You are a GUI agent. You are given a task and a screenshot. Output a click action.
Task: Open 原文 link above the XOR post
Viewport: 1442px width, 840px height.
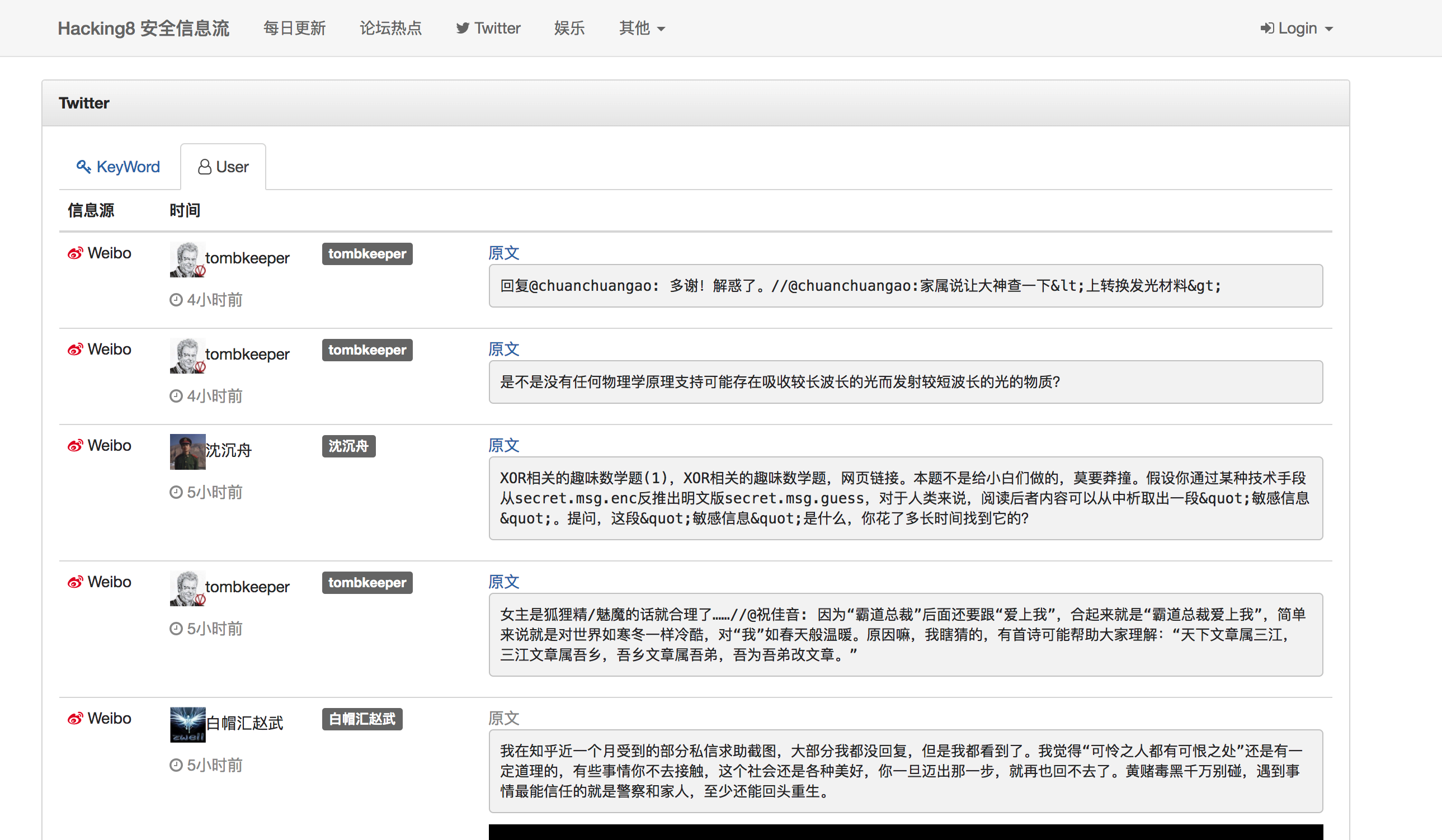pos(503,445)
